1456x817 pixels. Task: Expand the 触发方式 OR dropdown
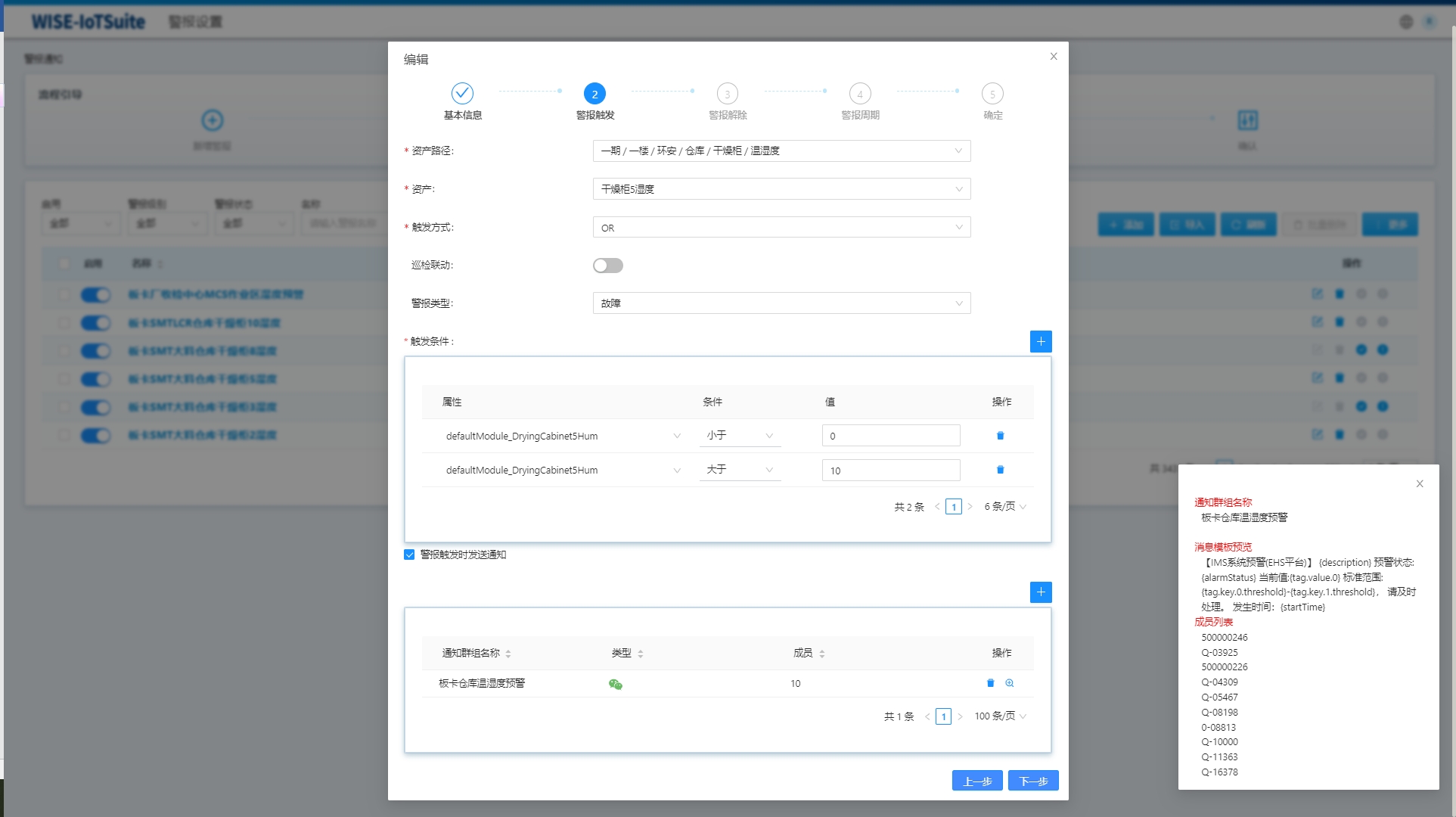click(x=781, y=228)
